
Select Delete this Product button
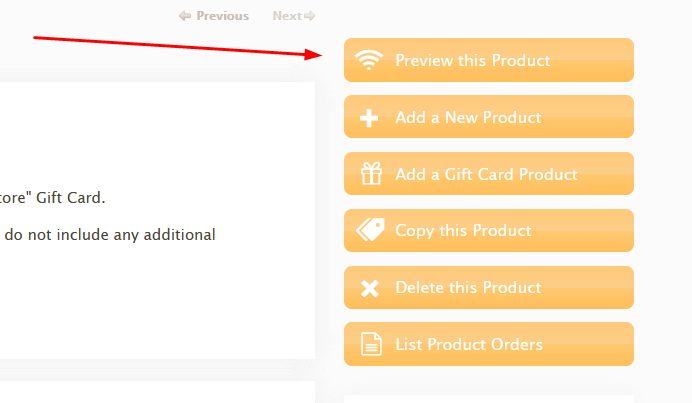489,287
